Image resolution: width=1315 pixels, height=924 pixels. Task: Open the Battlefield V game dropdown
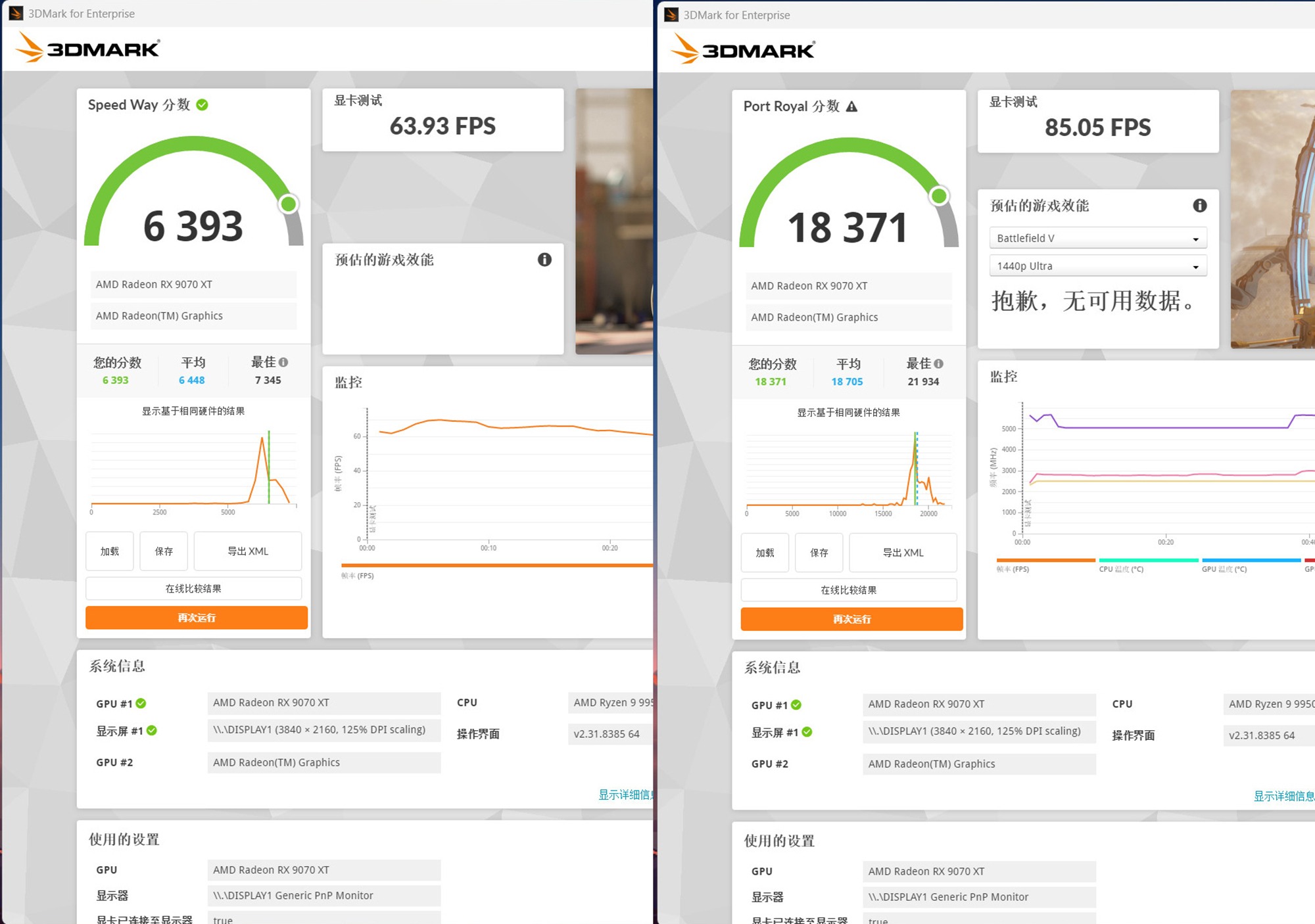pyautogui.click(x=1097, y=238)
